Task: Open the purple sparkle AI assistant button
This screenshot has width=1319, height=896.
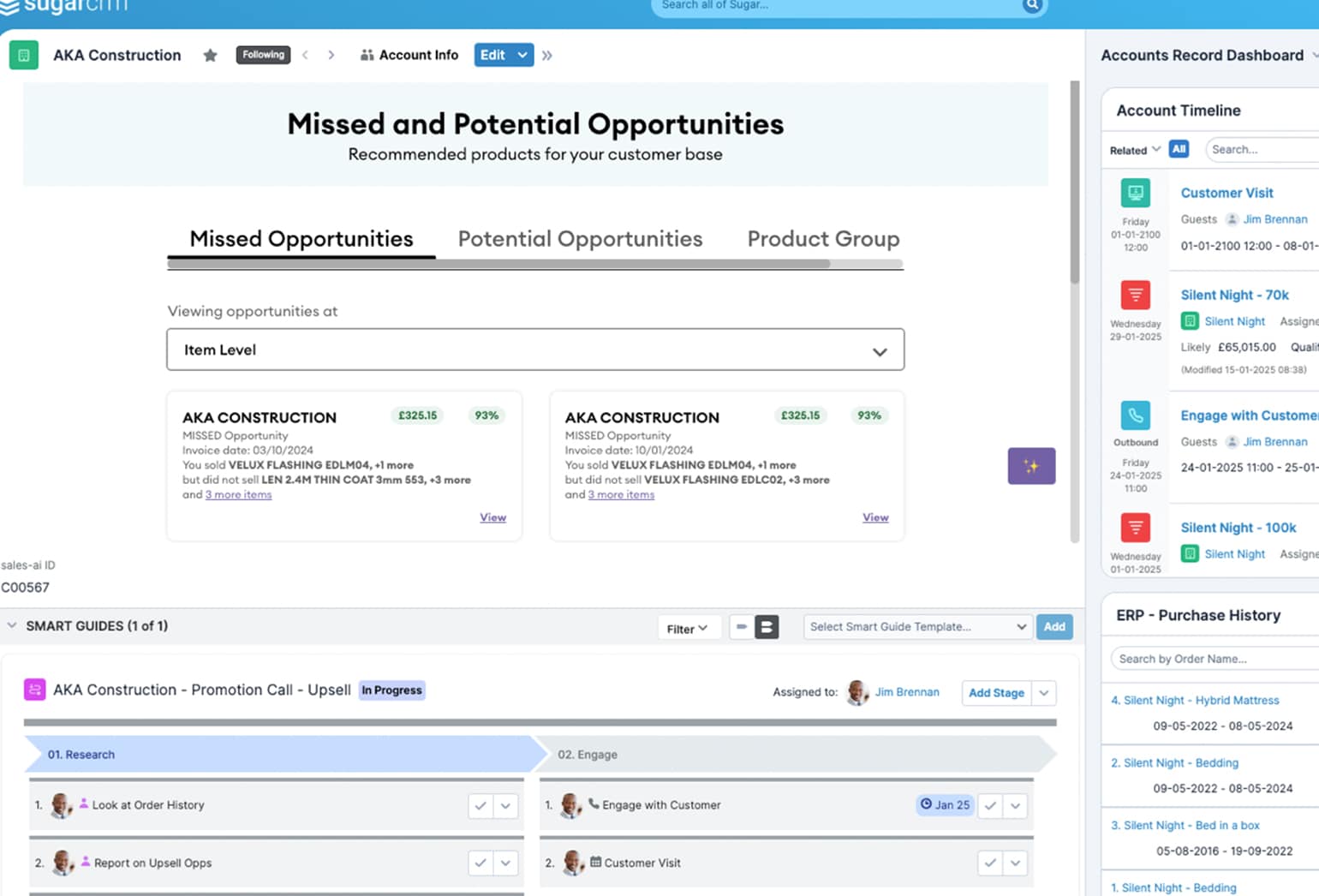Action: 1031,466
